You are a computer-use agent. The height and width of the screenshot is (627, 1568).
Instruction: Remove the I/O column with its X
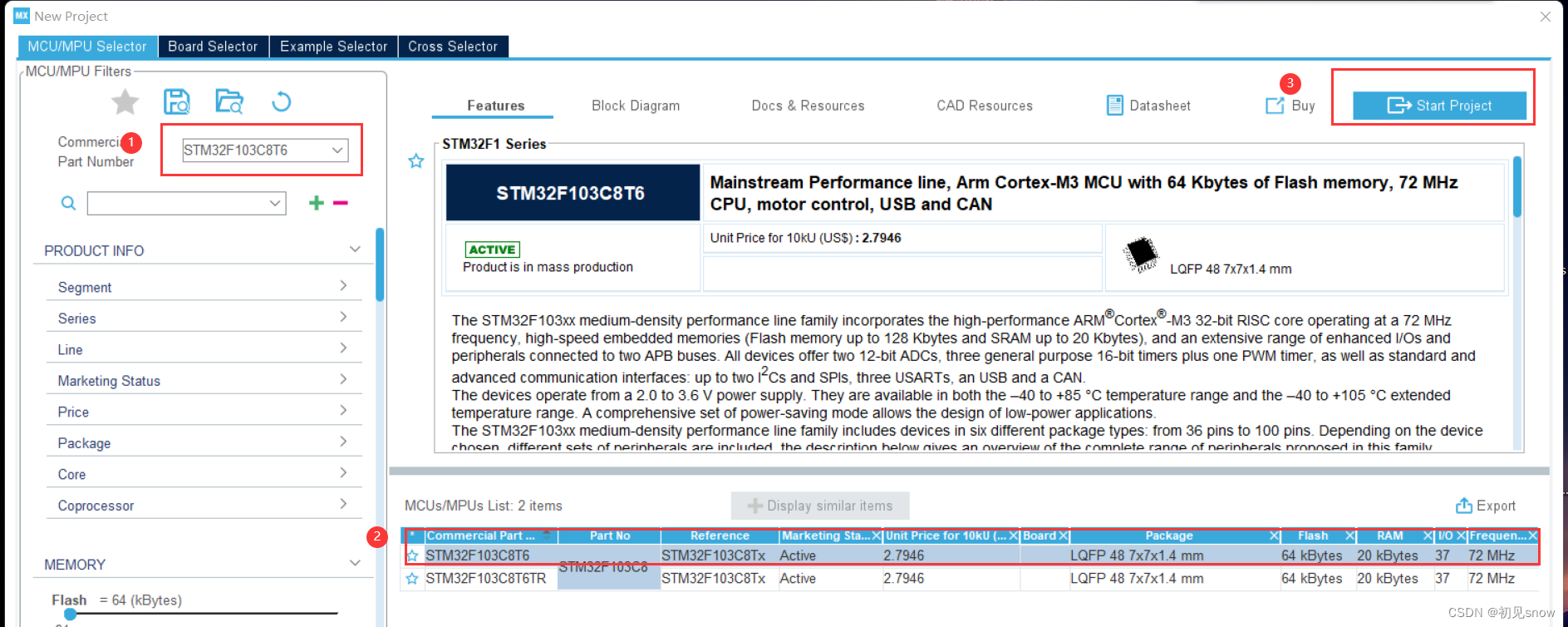click(x=1461, y=536)
